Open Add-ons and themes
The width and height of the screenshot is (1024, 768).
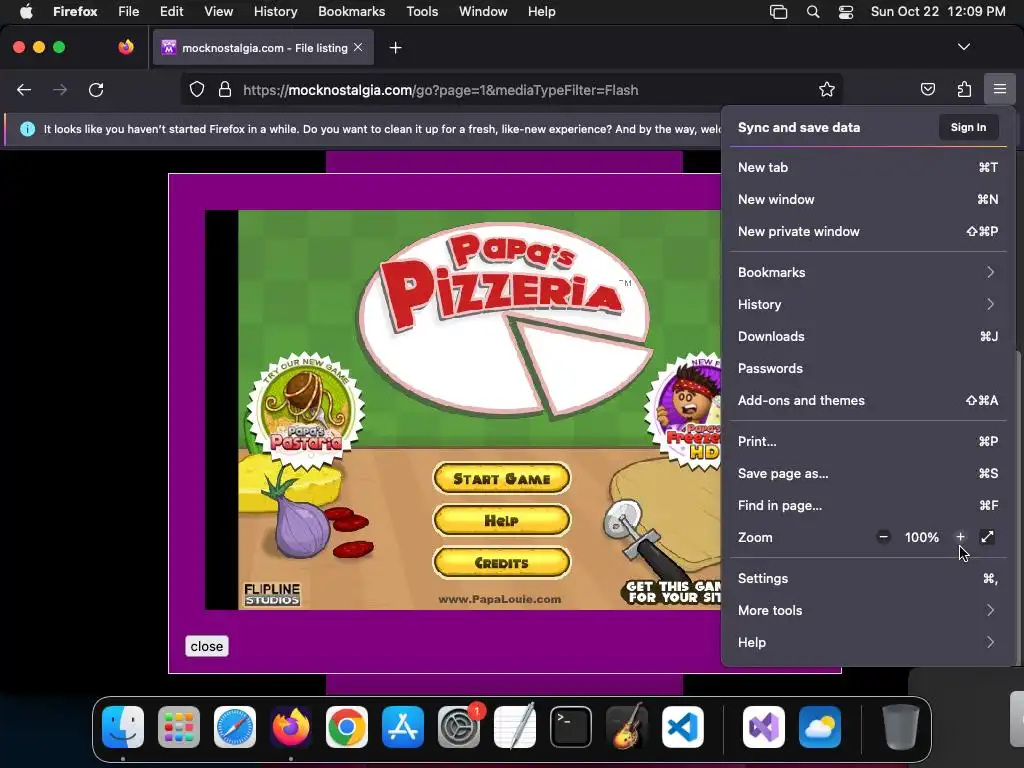tap(867, 400)
